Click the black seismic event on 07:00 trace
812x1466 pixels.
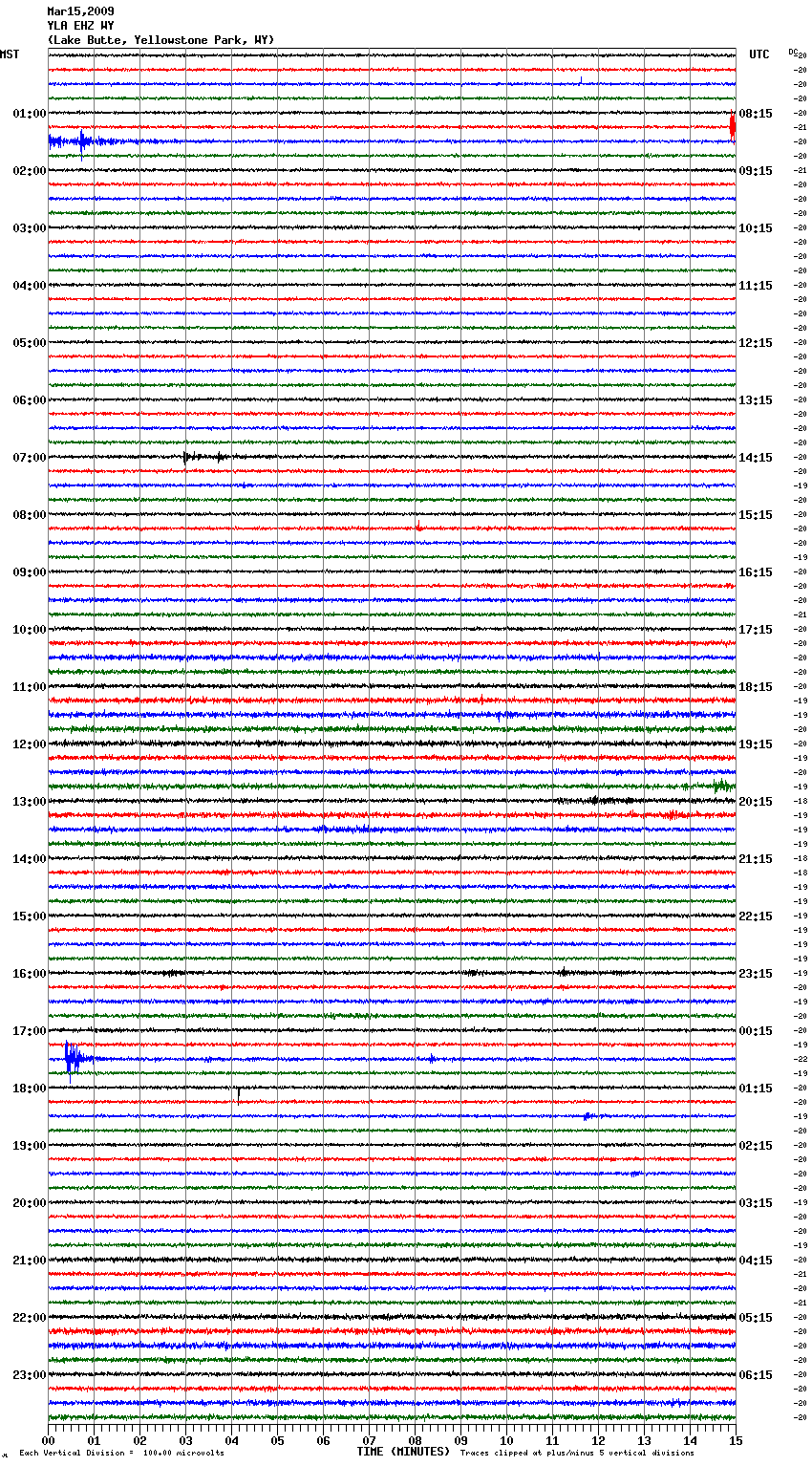pos(203,457)
